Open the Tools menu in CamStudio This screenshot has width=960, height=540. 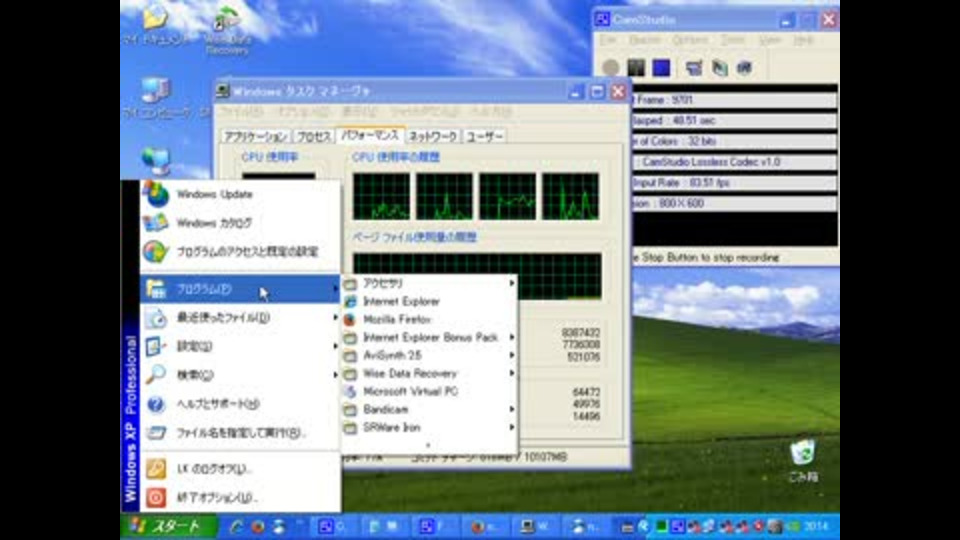(x=732, y=40)
